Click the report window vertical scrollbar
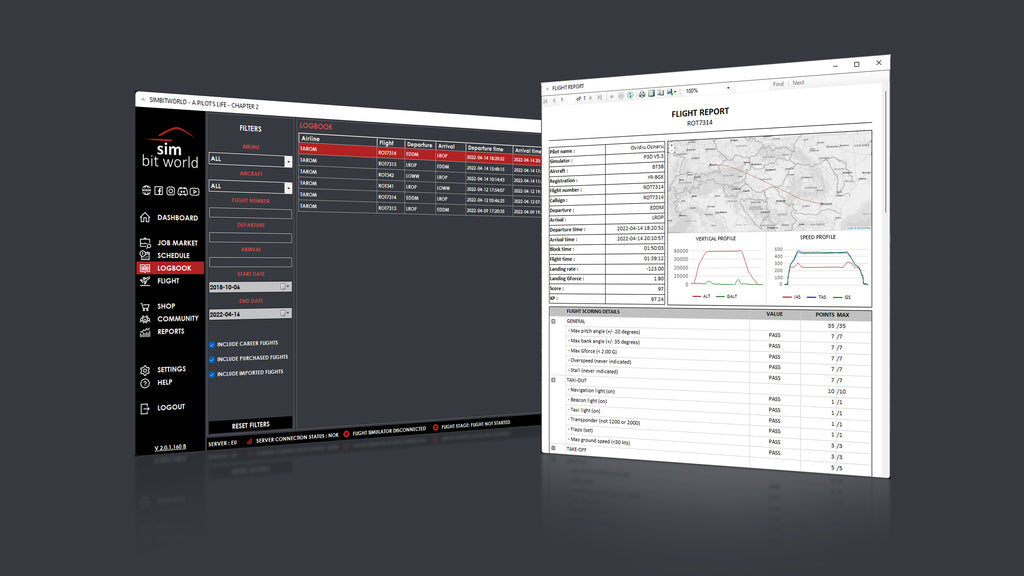 883,150
